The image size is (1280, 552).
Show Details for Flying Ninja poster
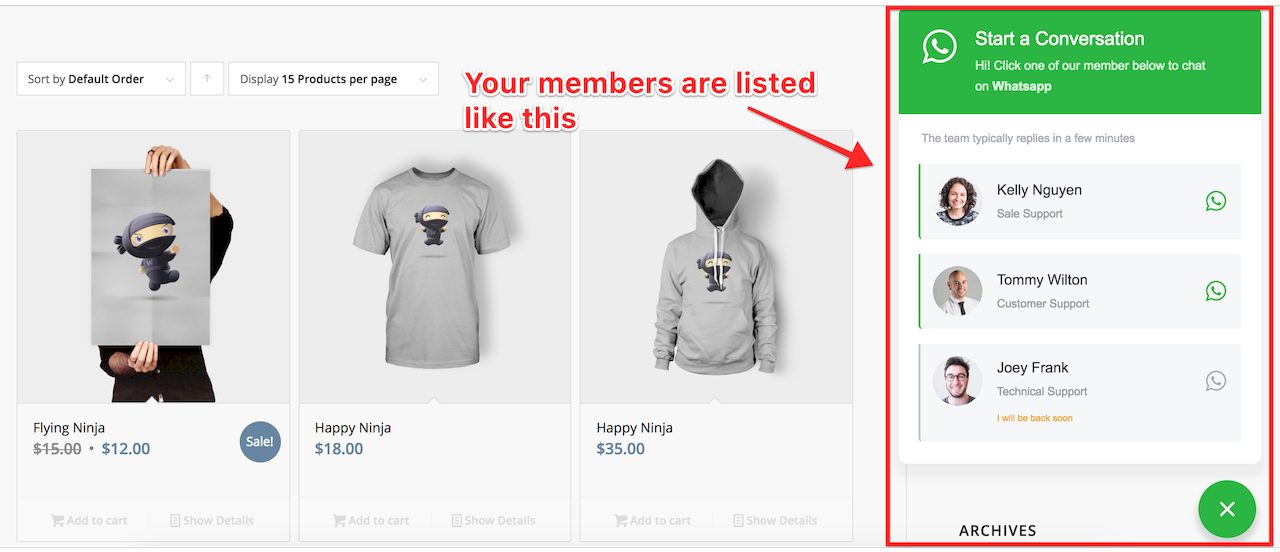click(211, 521)
